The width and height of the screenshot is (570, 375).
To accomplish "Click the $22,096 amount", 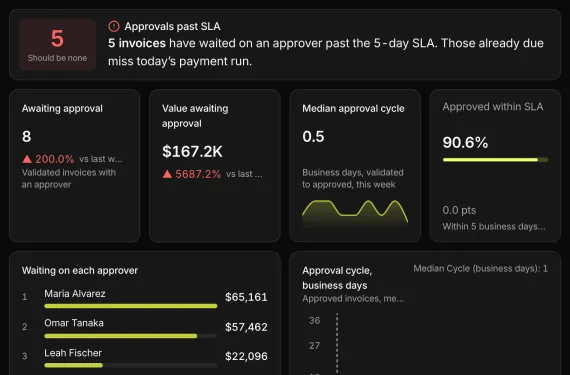I will (246, 356).
